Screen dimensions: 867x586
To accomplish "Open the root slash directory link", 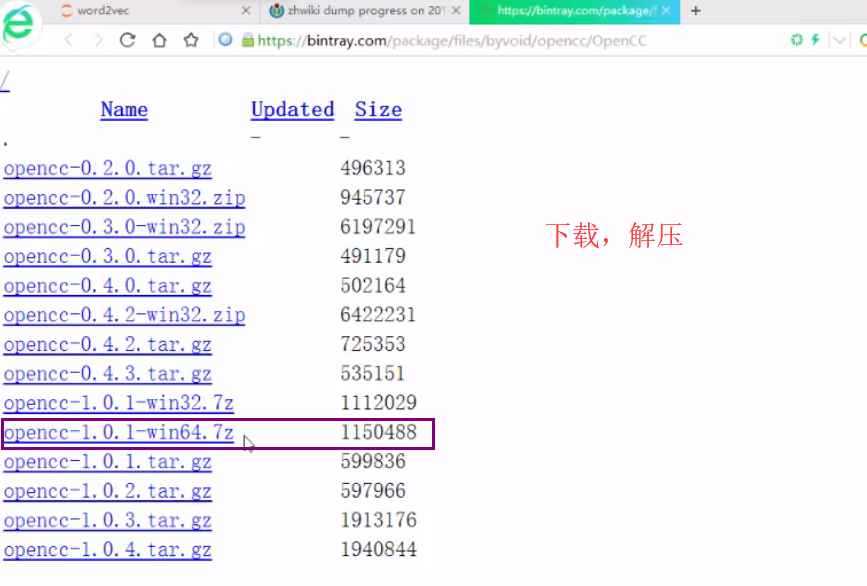I will [x=5, y=81].
